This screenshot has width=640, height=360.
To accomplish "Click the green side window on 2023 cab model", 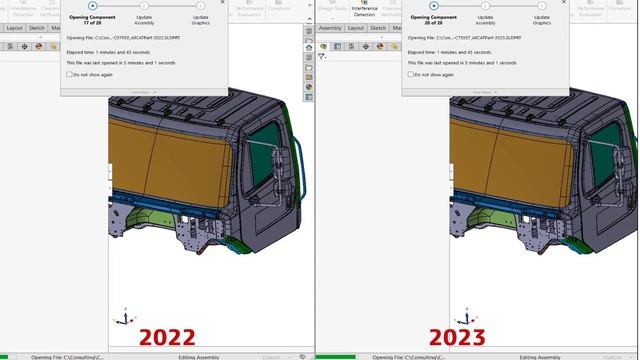I will [x=604, y=153].
